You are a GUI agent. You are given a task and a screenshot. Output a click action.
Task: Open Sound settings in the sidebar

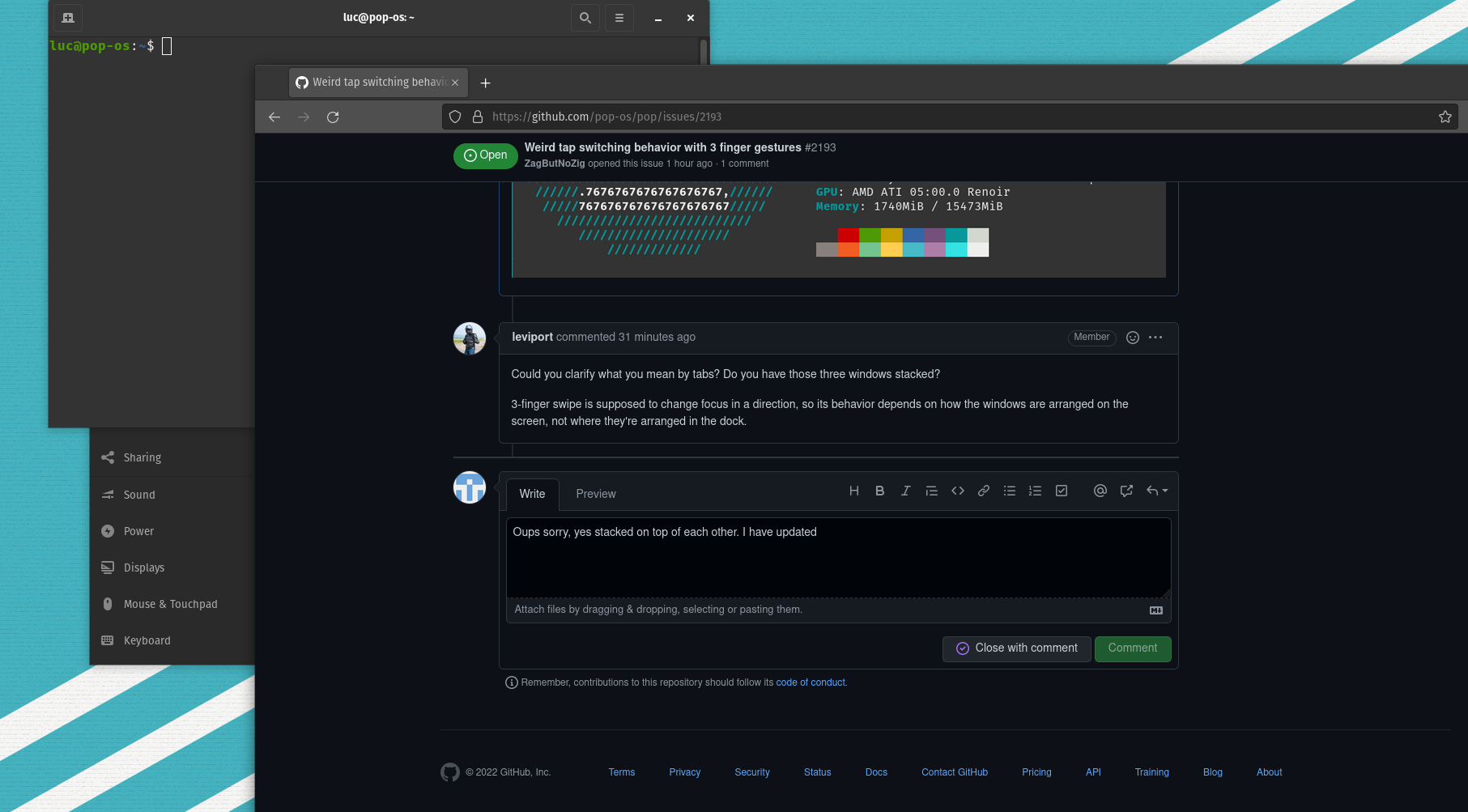[172, 495]
